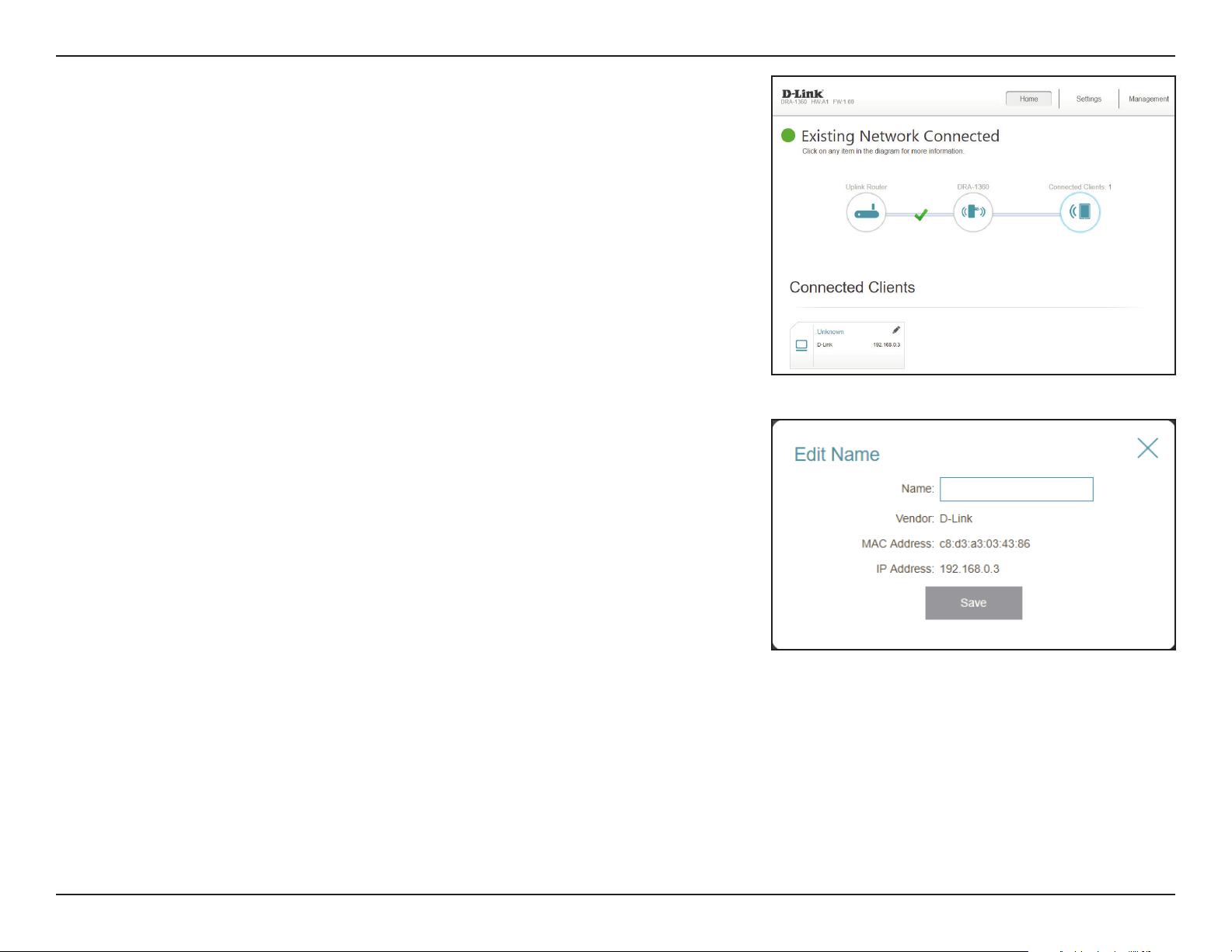This screenshot has width=1232, height=952.
Task: Open the Settings menu
Action: click(x=1089, y=99)
